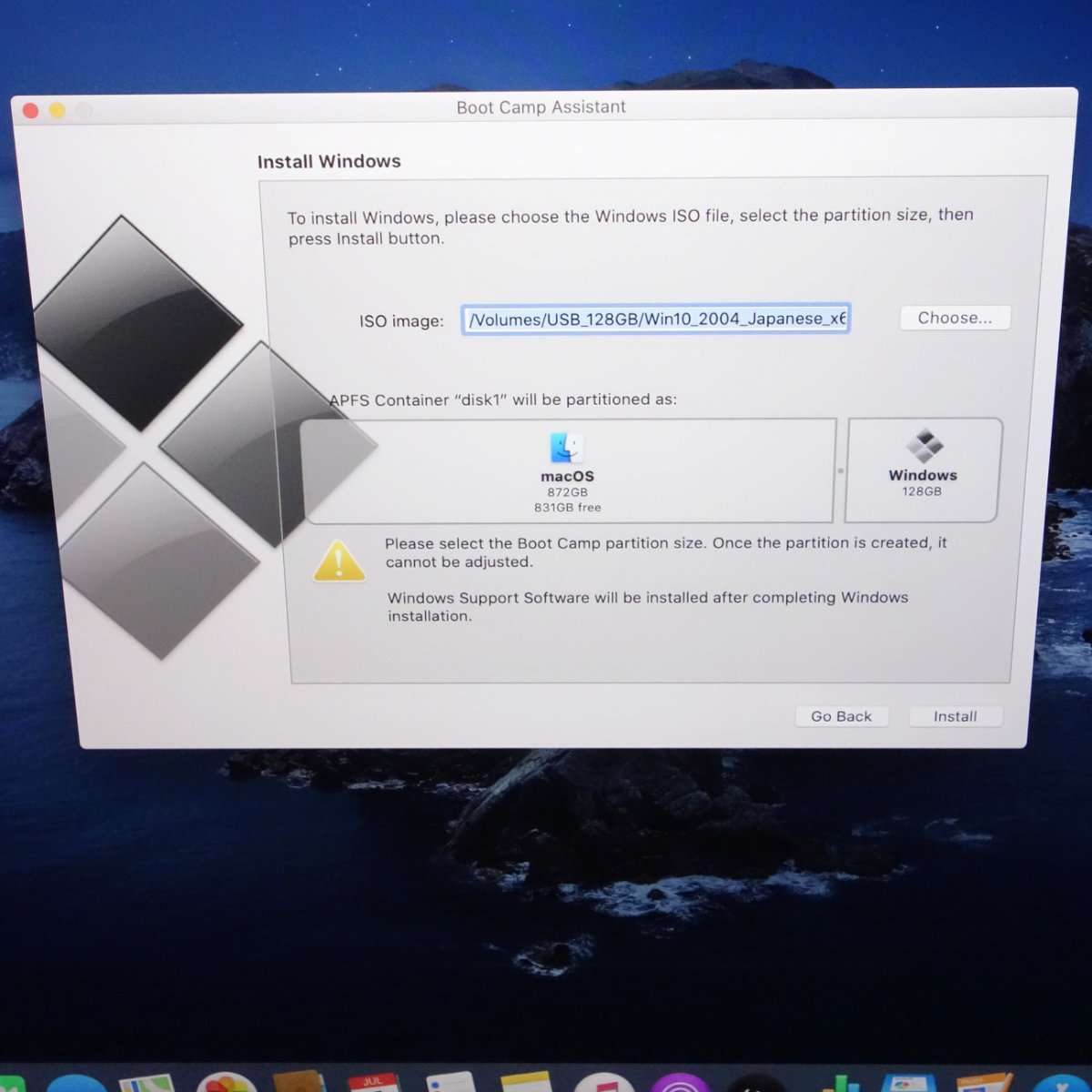Close the Boot Camp Assistant window
The height and width of the screenshot is (1092, 1092).
click(x=30, y=110)
